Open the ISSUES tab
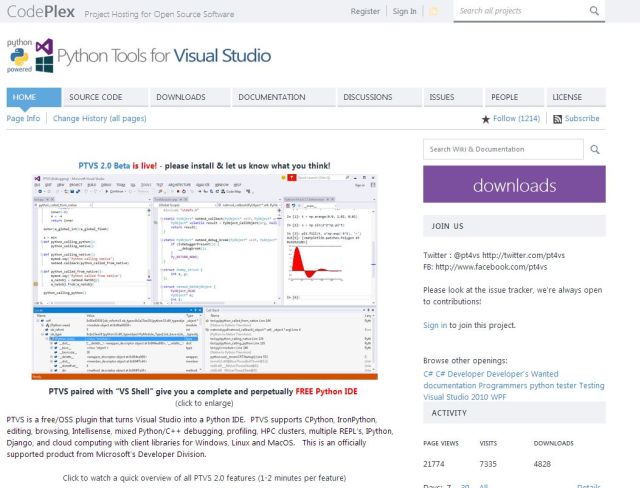Image resolution: width=640 pixels, height=488 pixels. pos(453,97)
